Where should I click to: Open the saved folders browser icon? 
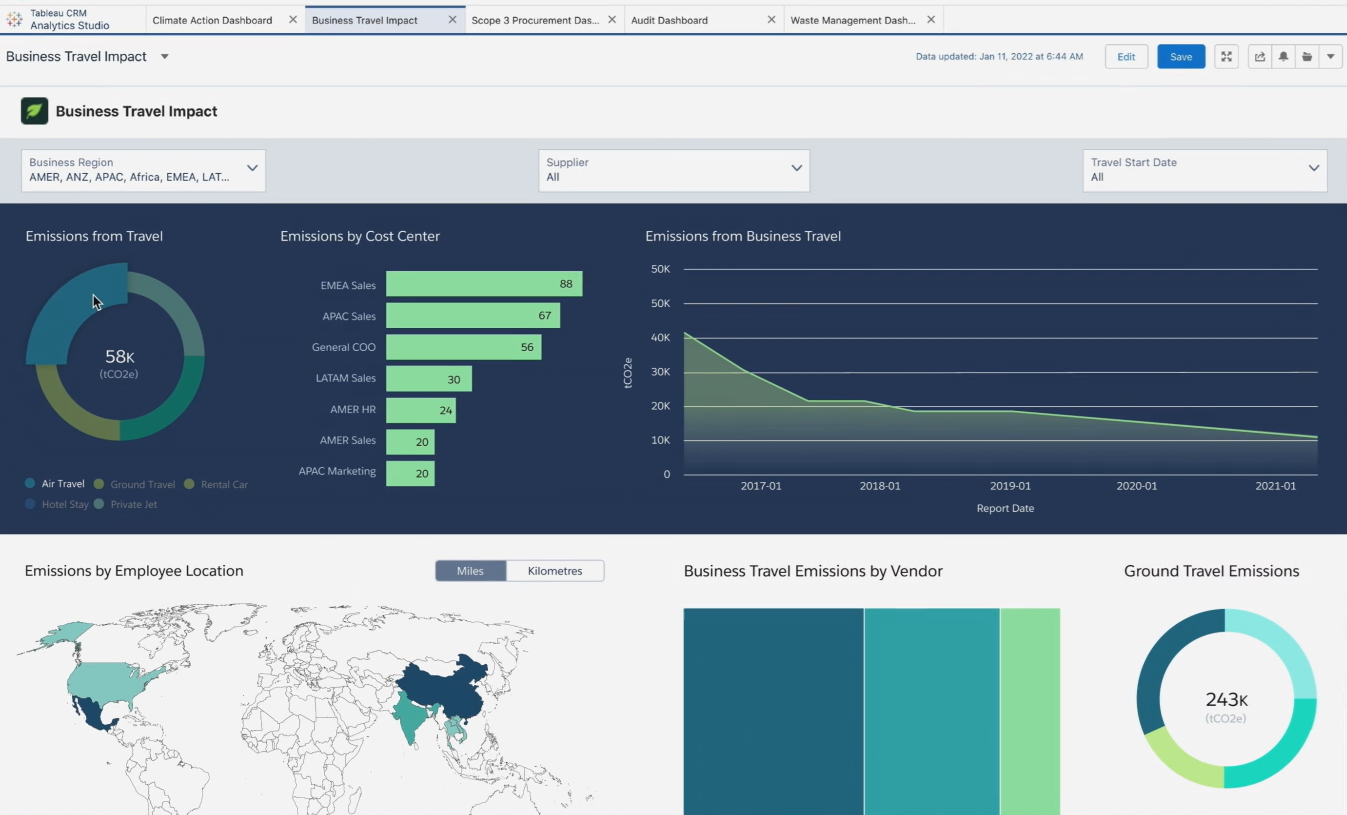click(x=1307, y=56)
